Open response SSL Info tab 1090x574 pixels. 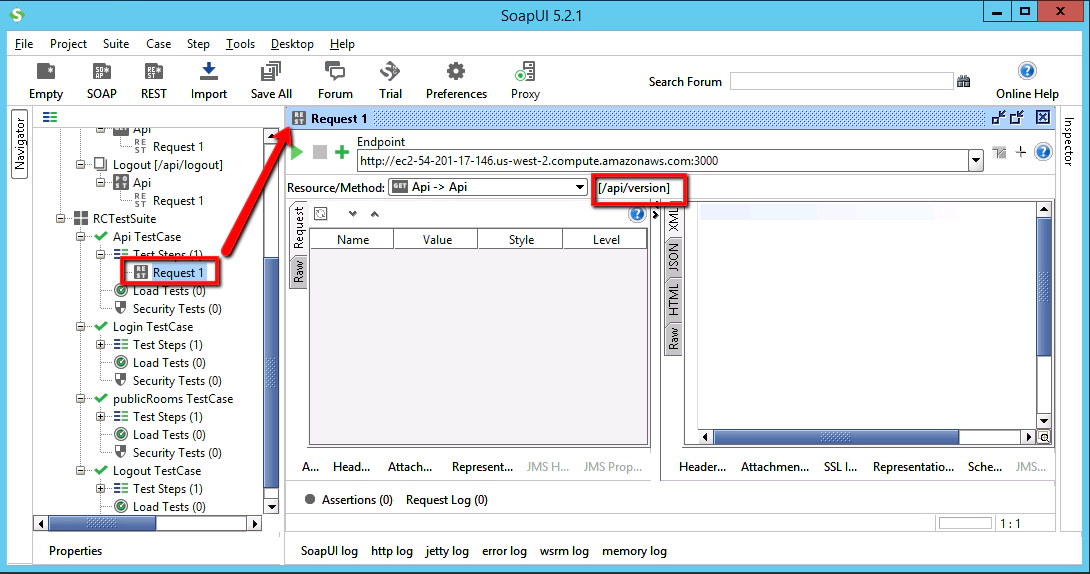click(x=840, y=467)
